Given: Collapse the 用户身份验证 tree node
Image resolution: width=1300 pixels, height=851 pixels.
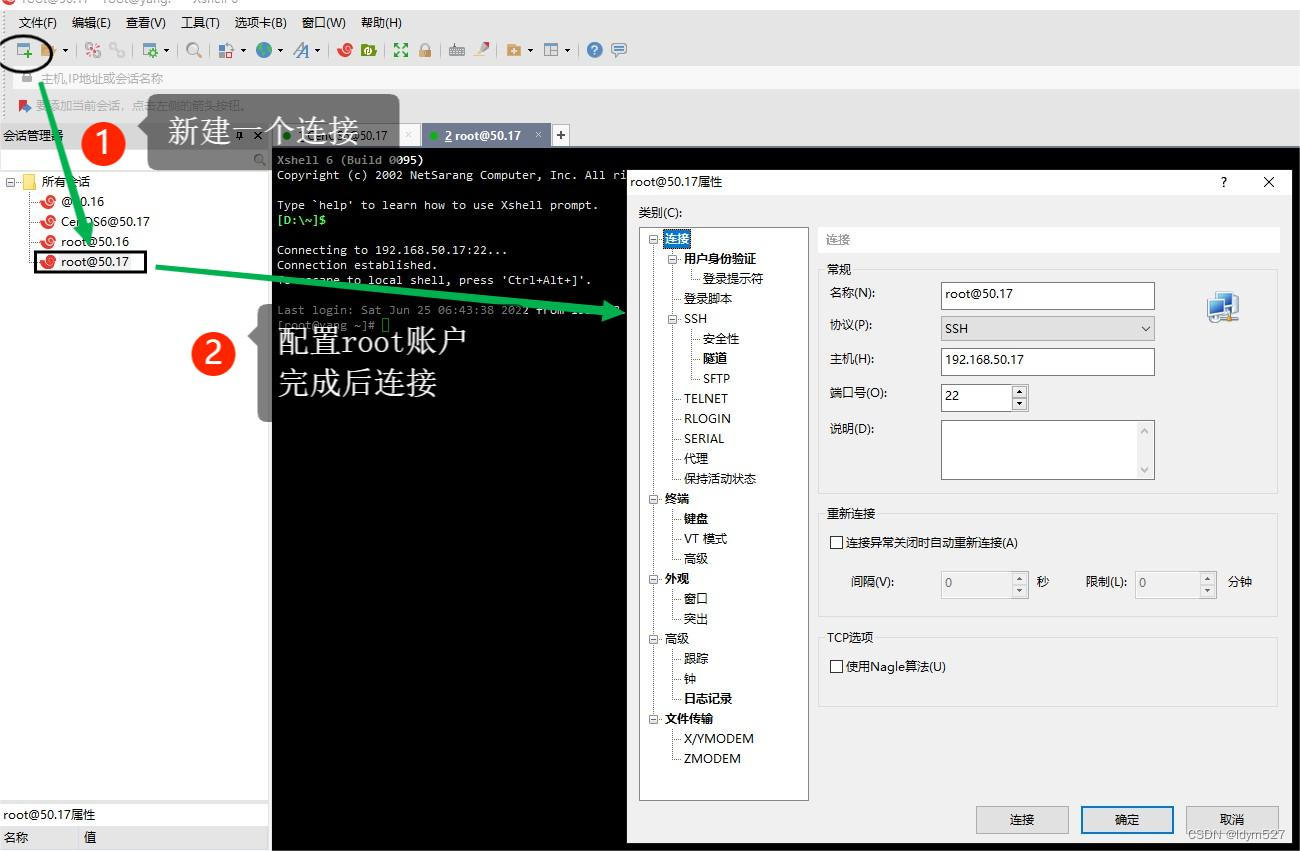Looking at the screenshot, I should [x=673, y=259].
